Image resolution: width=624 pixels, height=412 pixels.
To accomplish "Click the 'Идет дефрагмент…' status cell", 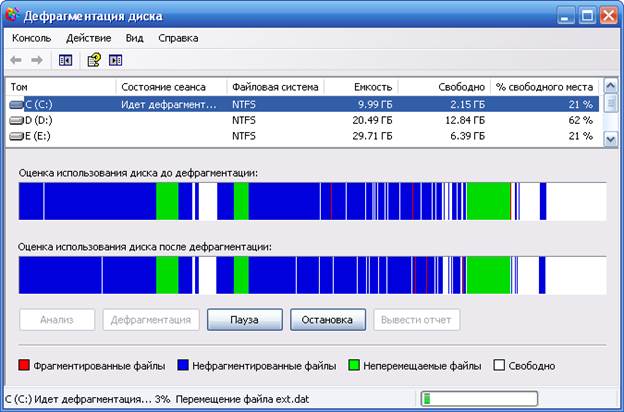I will [169, 105].
